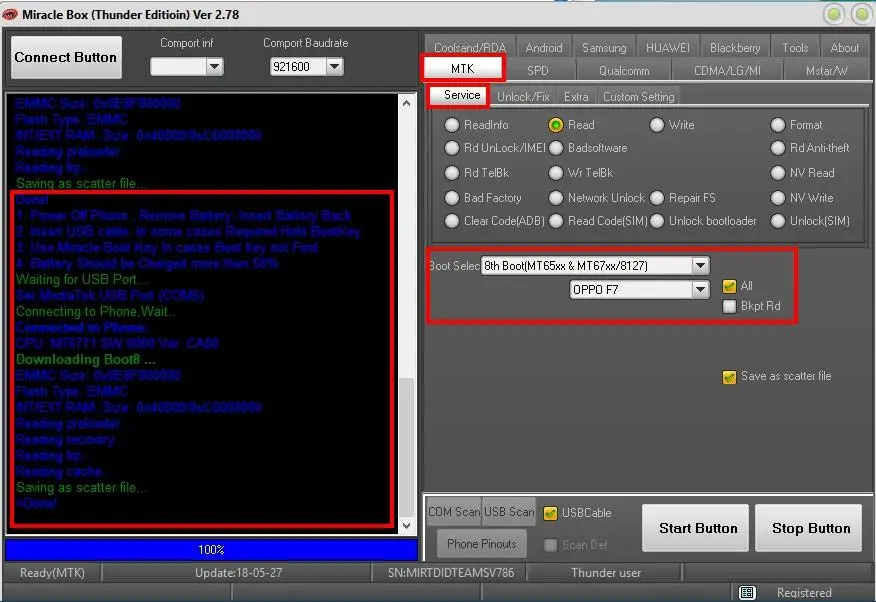Open the Comport Baudrate dropdown arrow

[334, 67]
